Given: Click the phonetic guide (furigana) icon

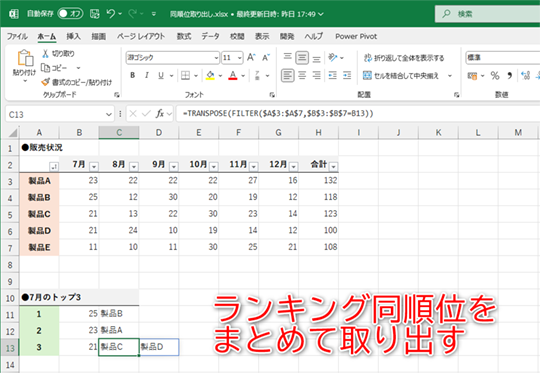Looking at the screenshot, I should [x=257, y=75].
